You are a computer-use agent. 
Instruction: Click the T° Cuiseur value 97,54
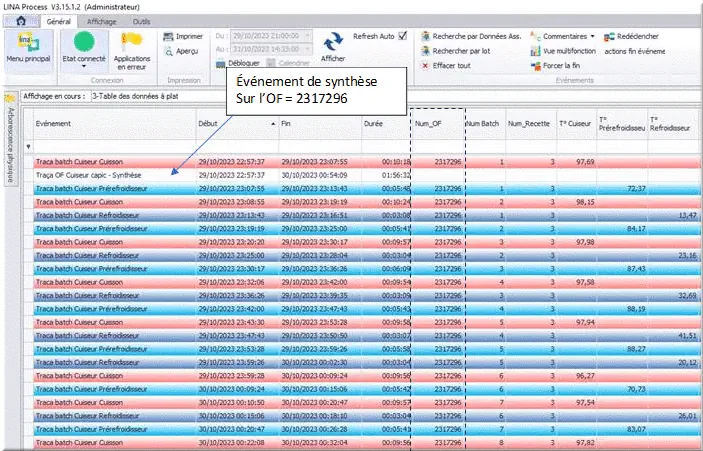[585, 403]
